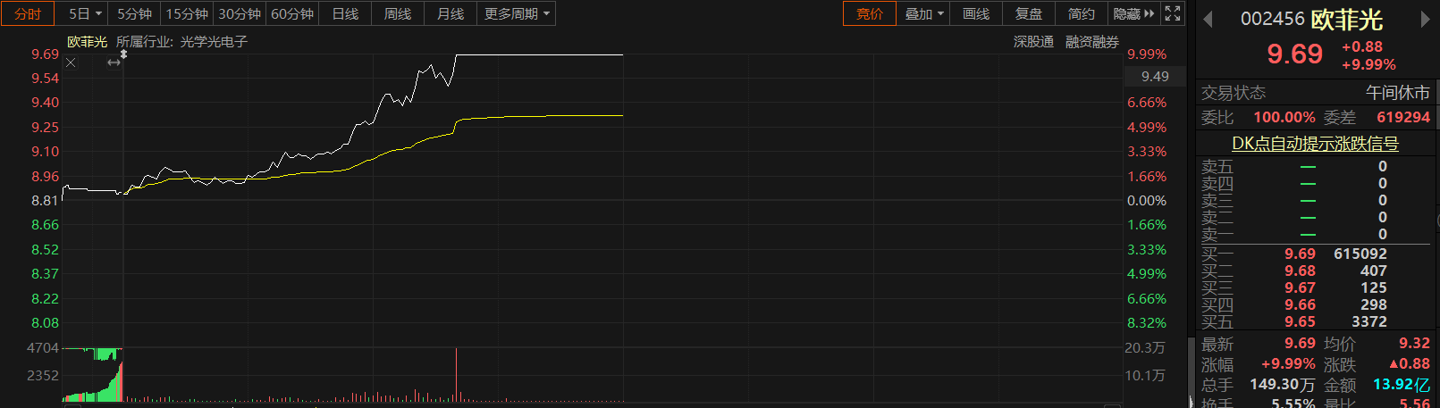Enable 画线 drawing mode
The height and width of the screenshot is (408, 1440).
point(975,14)
